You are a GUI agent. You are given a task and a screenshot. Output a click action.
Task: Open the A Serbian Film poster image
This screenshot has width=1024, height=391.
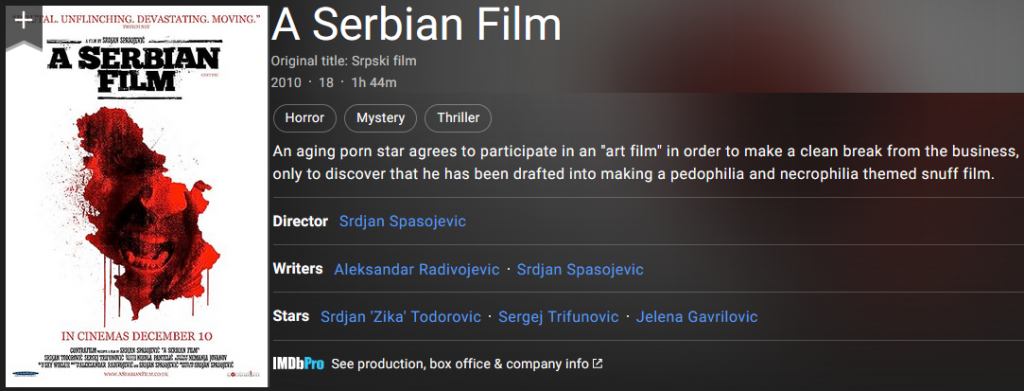click(x=137, y=196)
